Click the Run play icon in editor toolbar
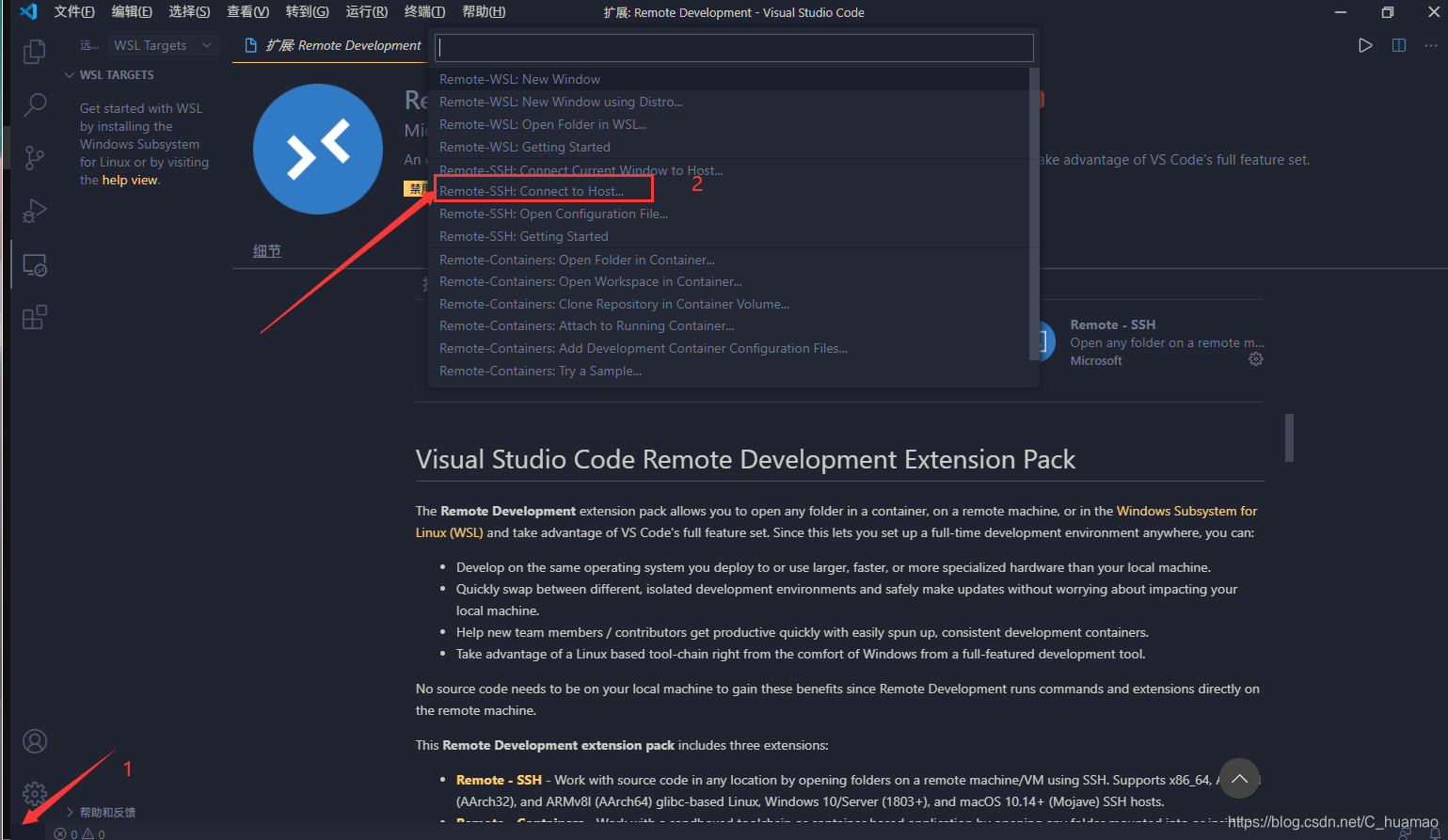1448x840 pixels. 1365,45
